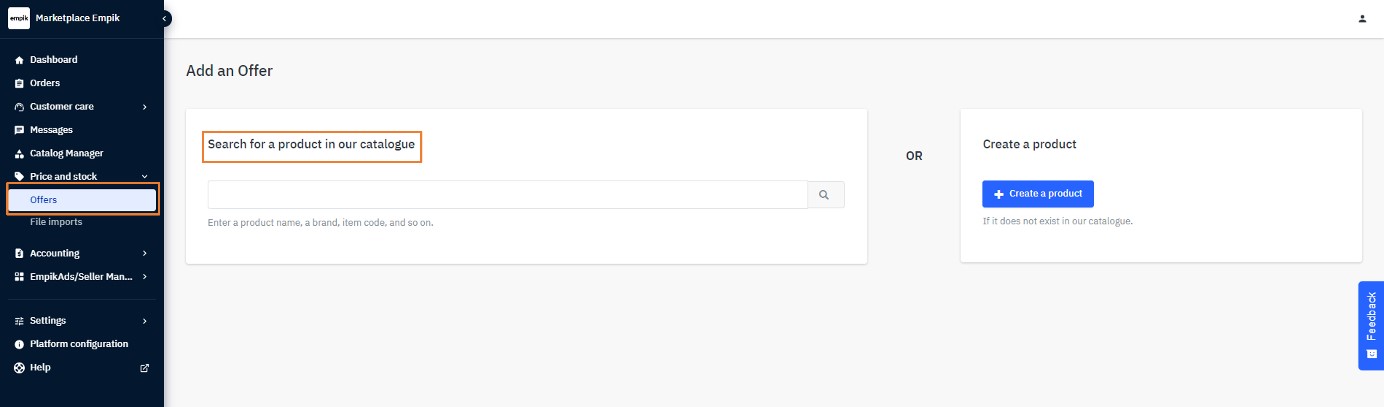This screenshot has height=407, width=1384.
Task: Click the Platform configuration info icon
Action: coord(19,344)
